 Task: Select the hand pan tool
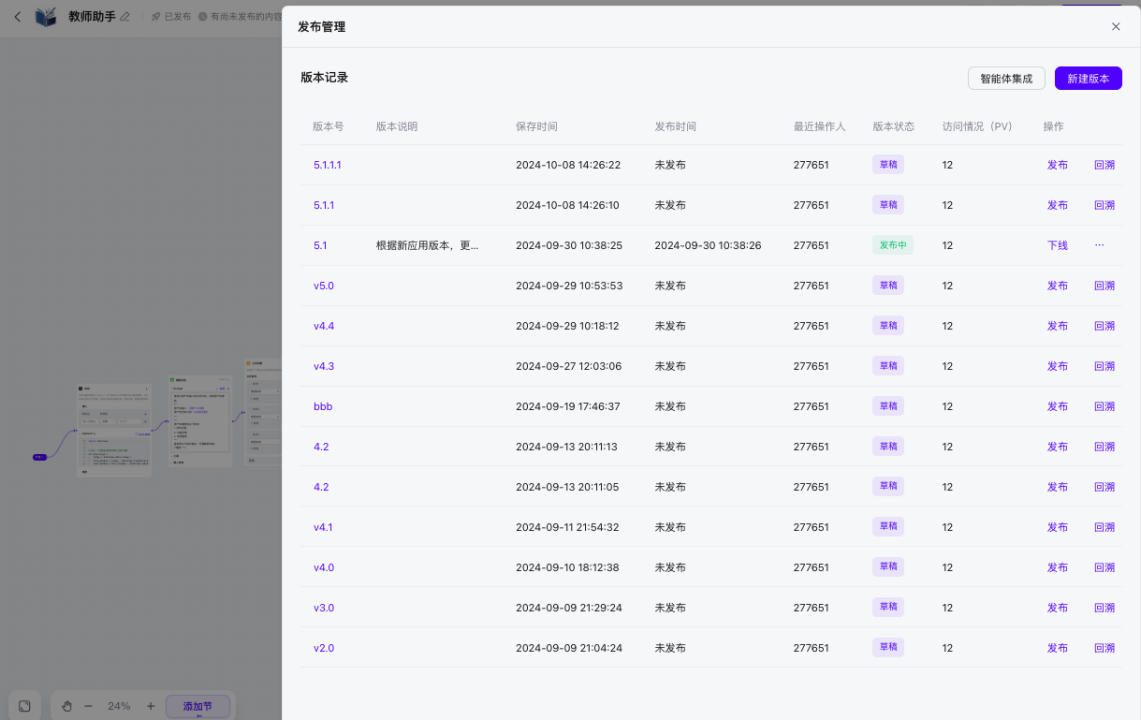click(67, 706)
